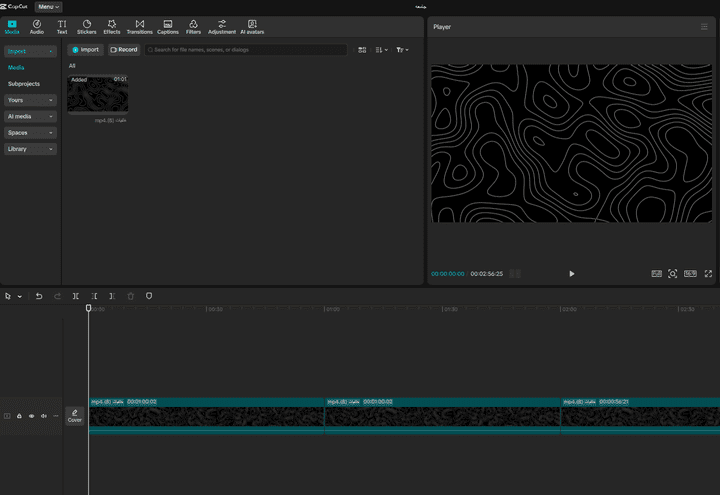
Task: Enter fullscreen preview in the Player
Action: (708, 273)
